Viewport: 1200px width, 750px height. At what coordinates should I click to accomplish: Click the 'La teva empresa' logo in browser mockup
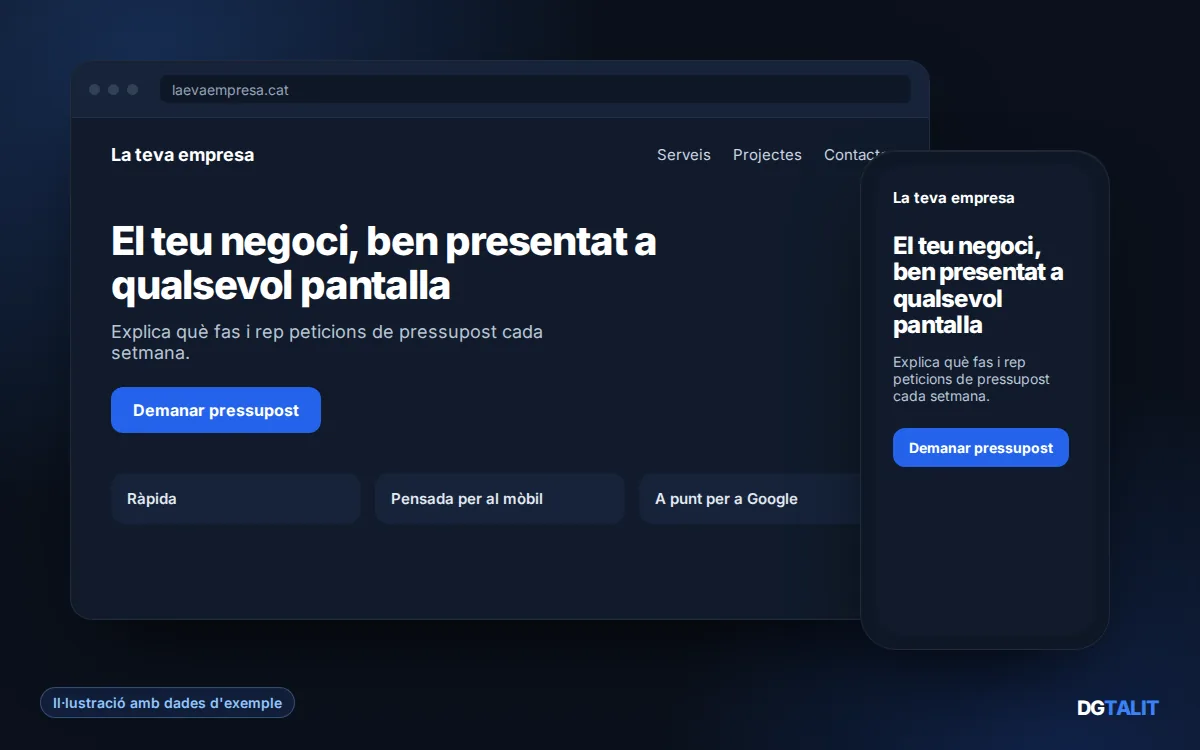pos(182,155)
